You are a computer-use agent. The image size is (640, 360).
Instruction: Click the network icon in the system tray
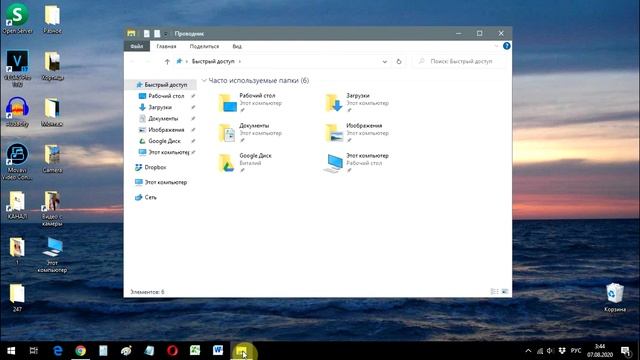coord(540,351)
